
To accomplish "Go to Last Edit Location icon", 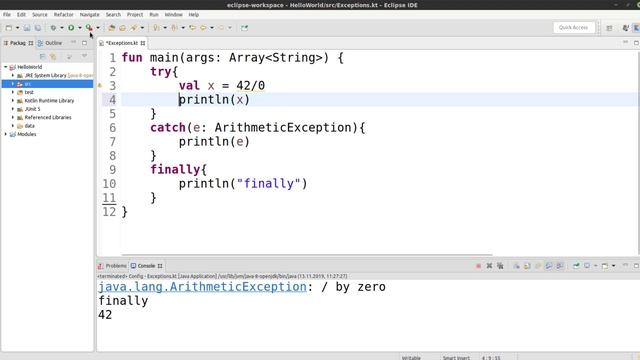I will pyautogui.click(x=192, y=28).
